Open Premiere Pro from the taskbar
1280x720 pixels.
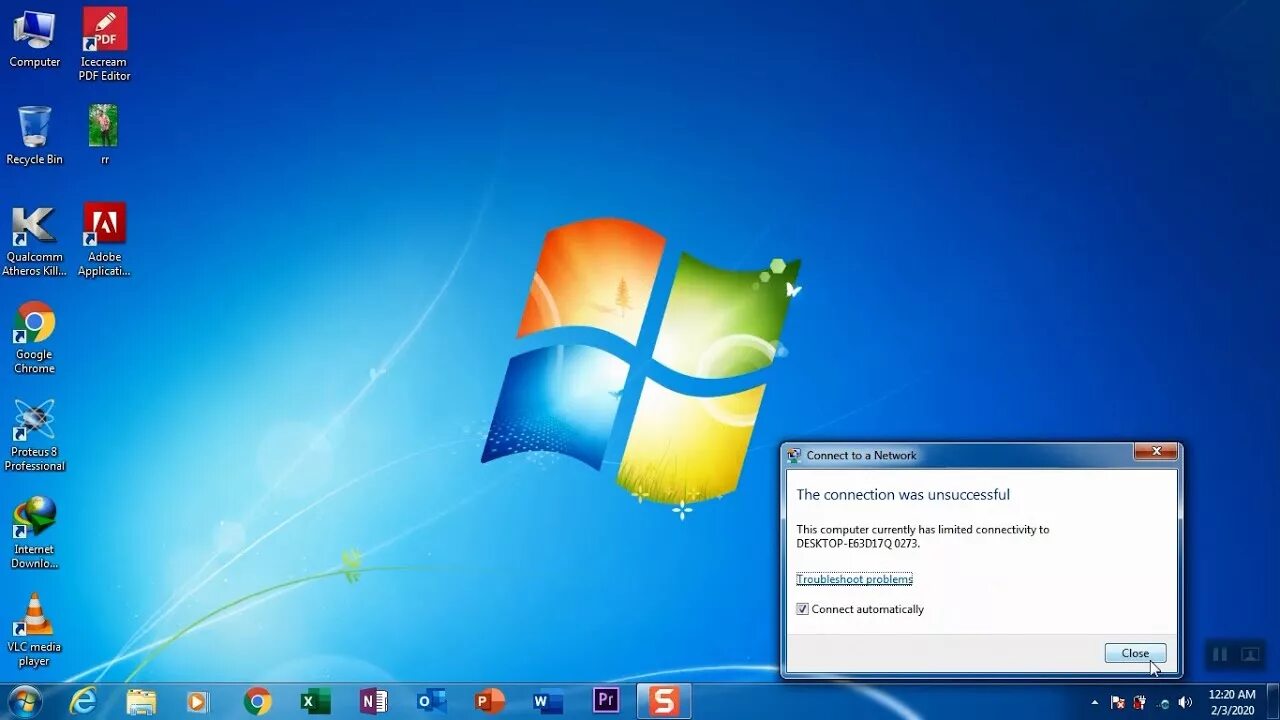605,701
